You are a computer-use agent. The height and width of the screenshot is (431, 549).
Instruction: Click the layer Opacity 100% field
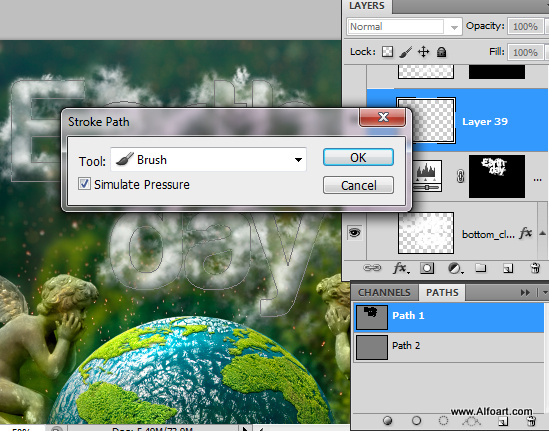coord(525,27)
